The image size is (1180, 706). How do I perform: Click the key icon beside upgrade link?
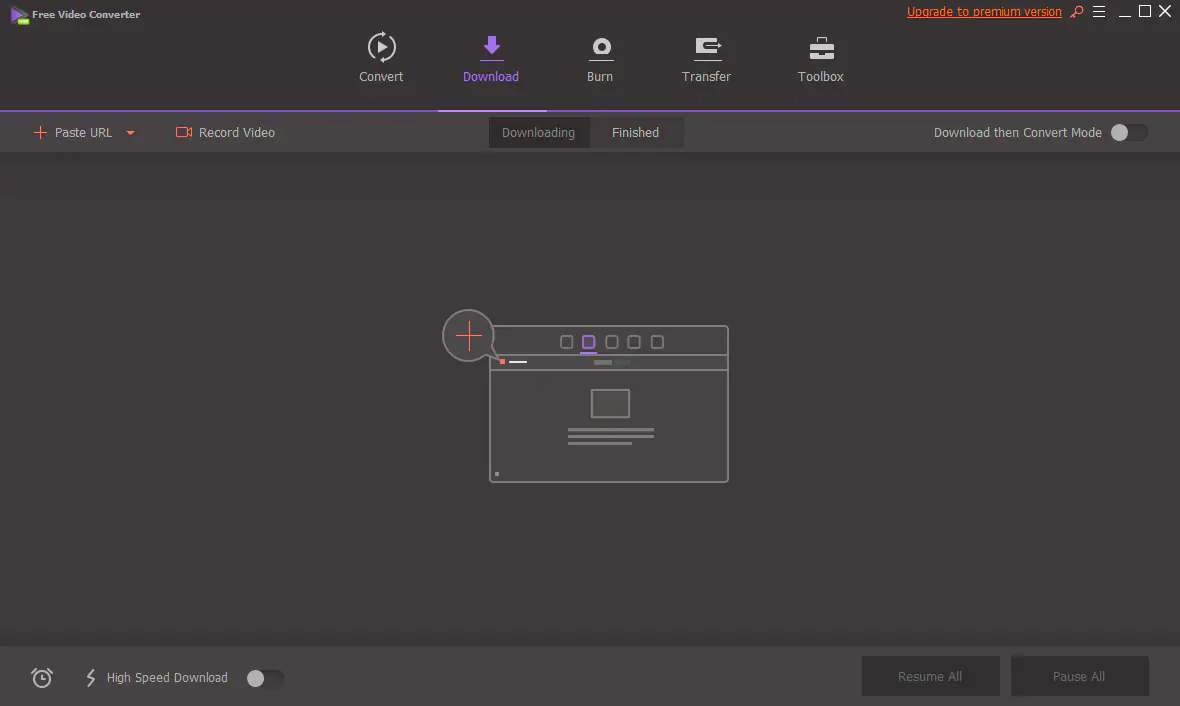click(1077, 12)
